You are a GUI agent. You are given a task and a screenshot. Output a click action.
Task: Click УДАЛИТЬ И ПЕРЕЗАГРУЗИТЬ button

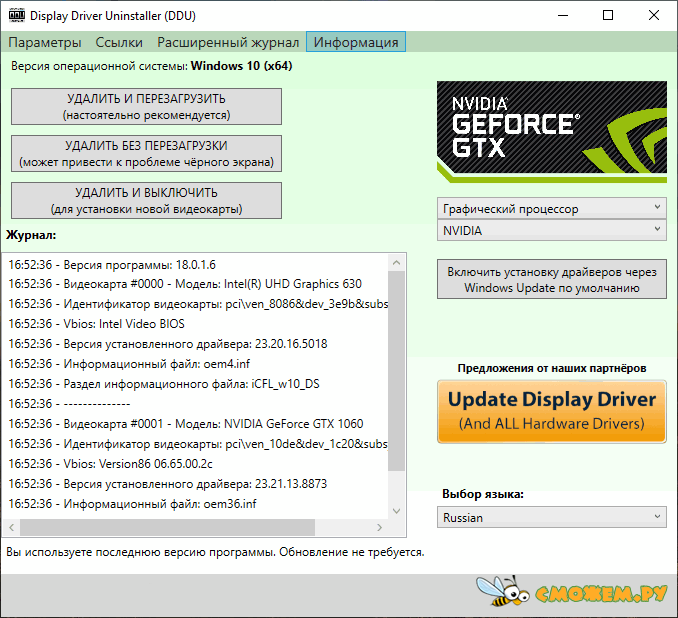(146, 107)
